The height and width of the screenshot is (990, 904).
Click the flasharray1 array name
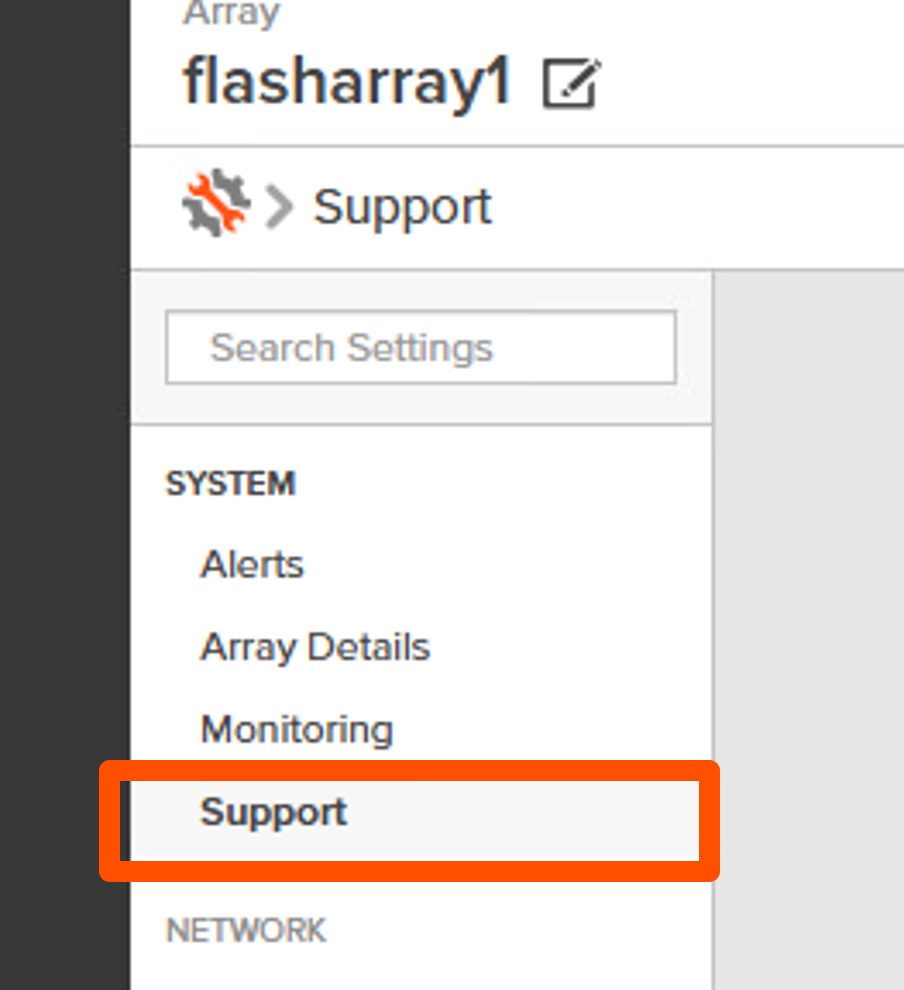coord(346,82)
